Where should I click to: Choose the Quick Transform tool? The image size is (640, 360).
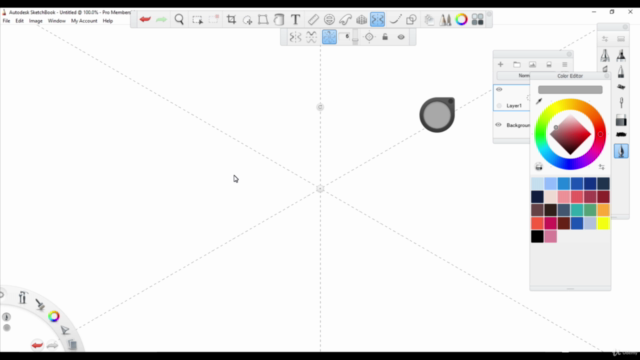tap(214, 19)
